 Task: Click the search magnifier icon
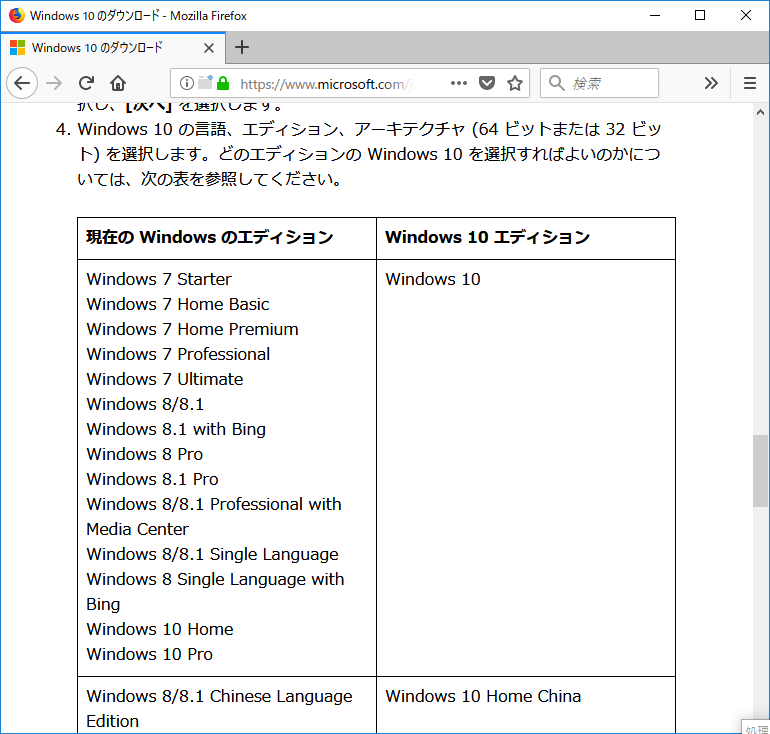556,83
